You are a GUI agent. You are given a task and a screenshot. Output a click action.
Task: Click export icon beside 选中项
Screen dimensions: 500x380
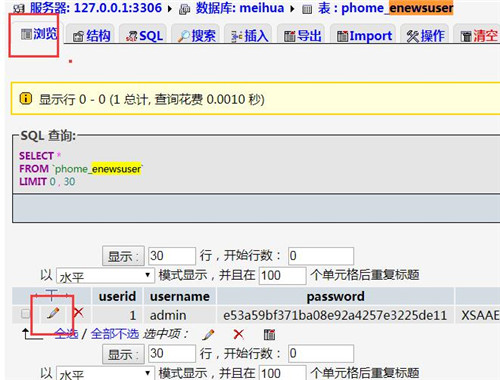pyautogui.click(x=269, y=334)
